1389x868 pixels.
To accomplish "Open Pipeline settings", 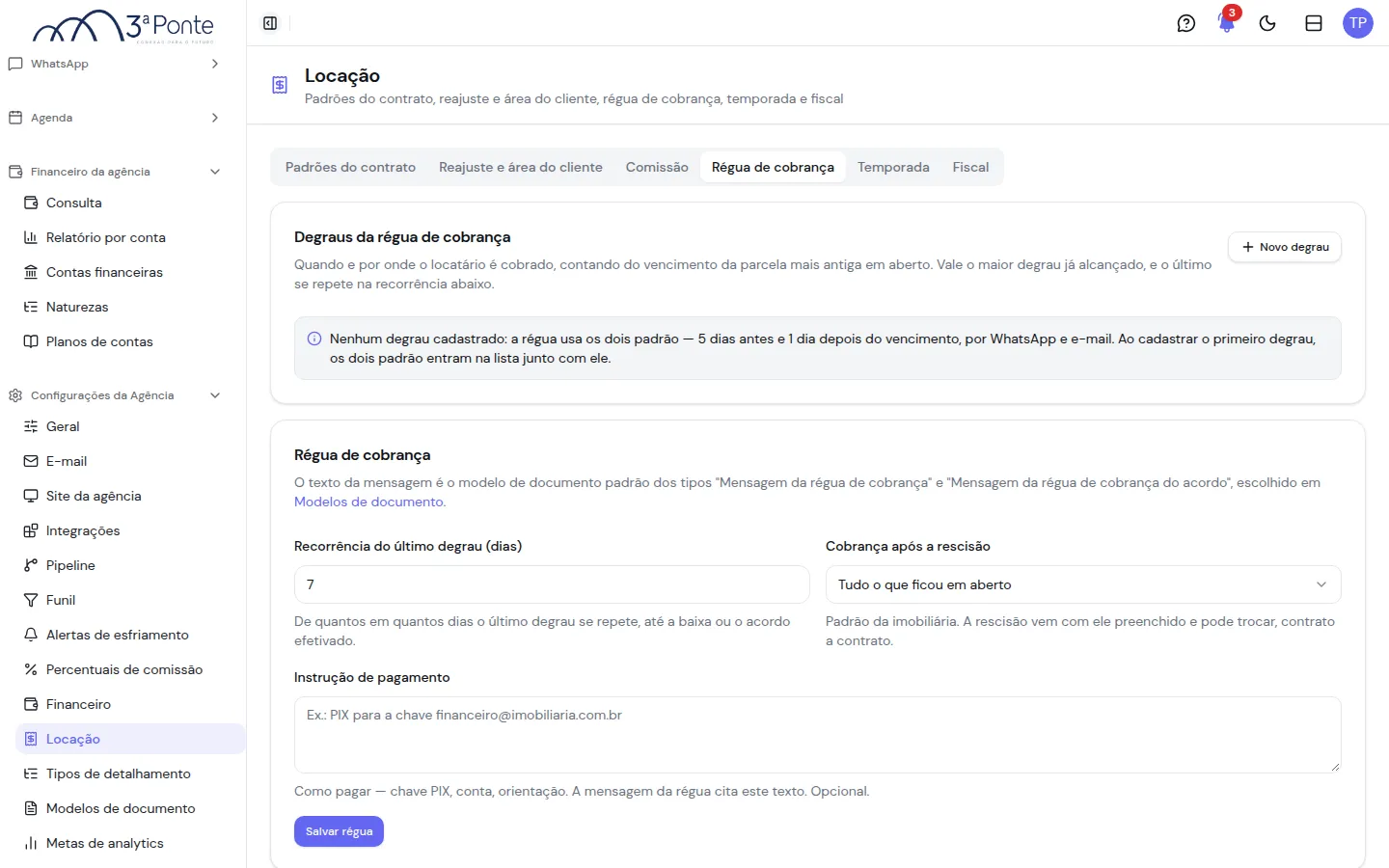I will (131, 565).
